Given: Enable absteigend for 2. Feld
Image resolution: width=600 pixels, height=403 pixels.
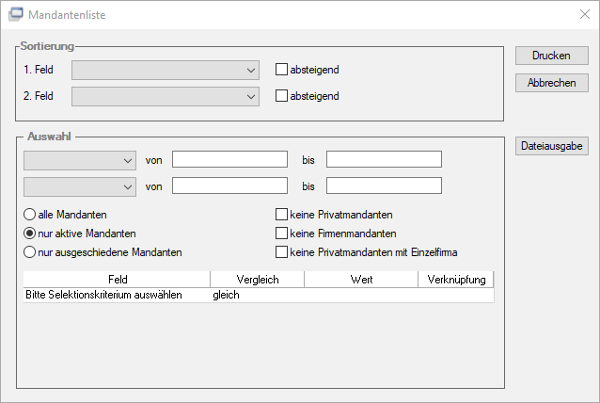Looking at the screenshot, I should pos(282,96).
